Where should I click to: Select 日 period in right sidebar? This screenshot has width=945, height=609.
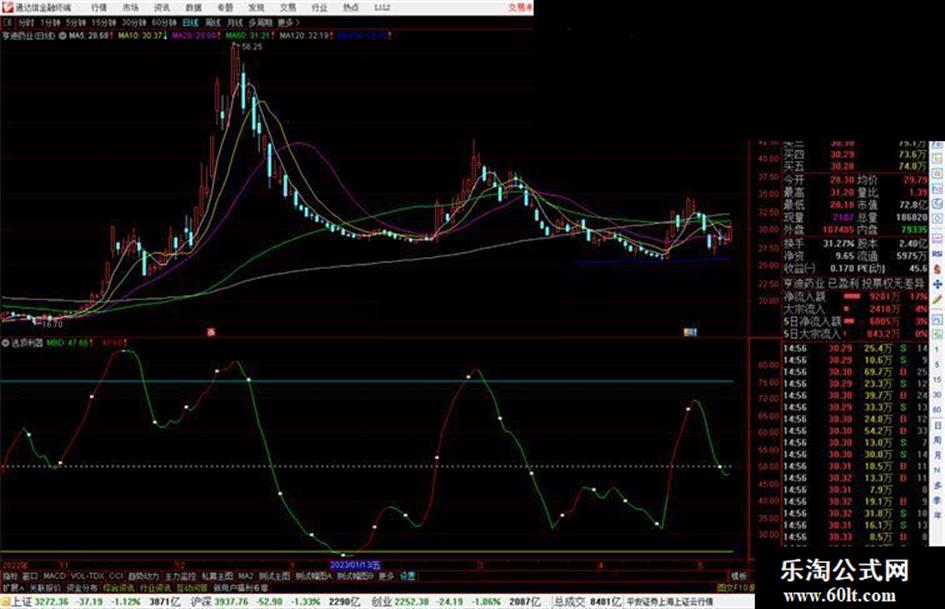[x=937, y=426]
